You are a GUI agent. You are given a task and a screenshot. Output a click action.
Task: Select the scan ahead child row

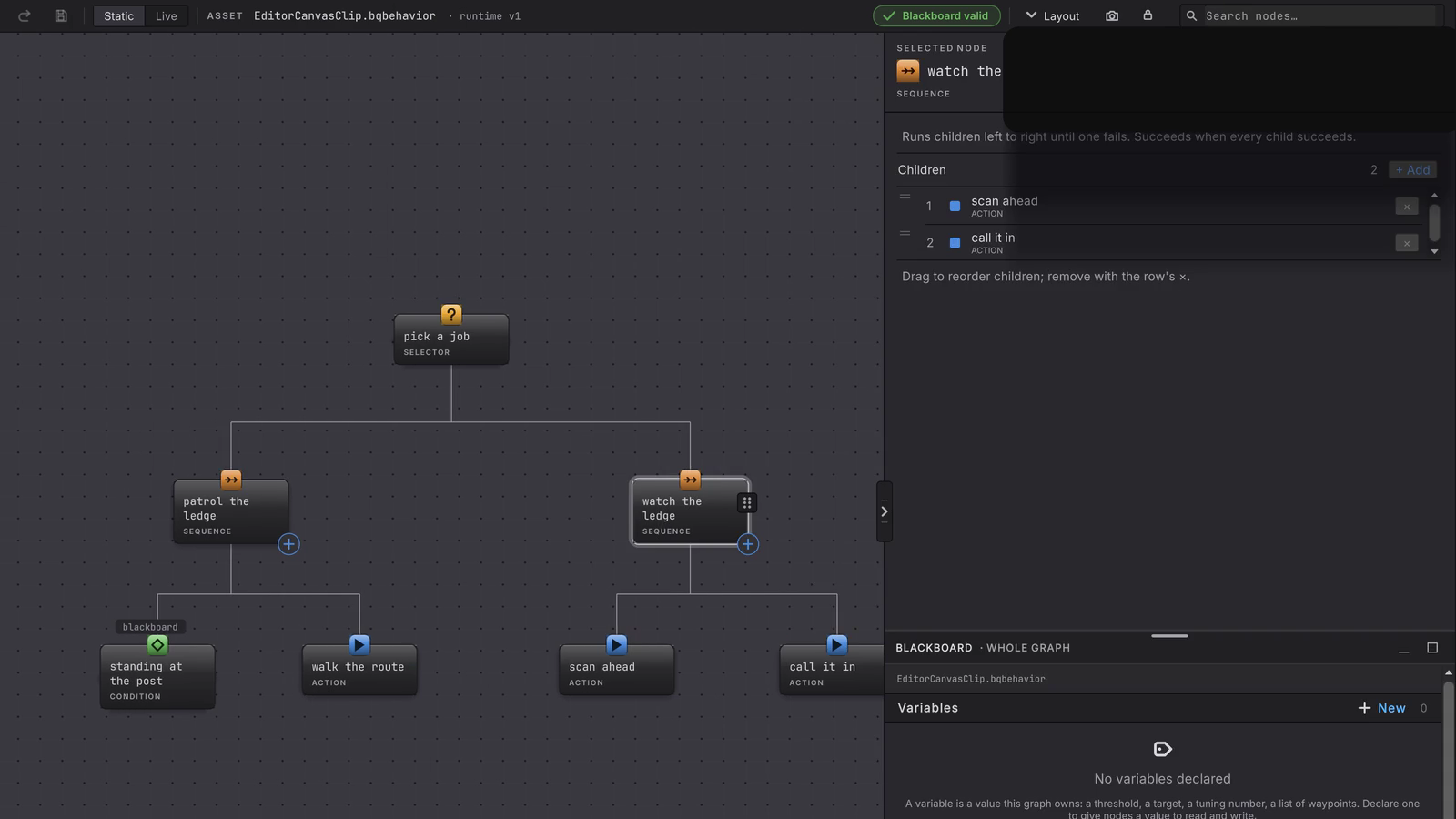pos(1158,207)
